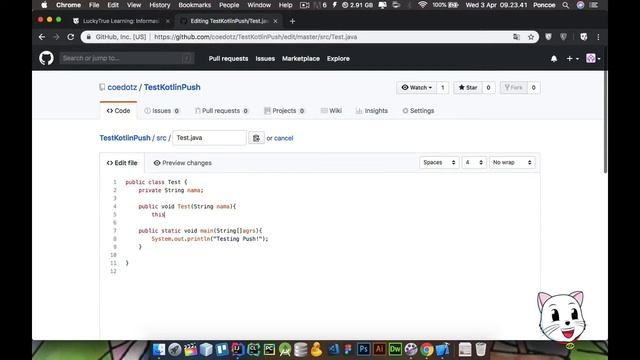Open Spotlight search in menu bar
The width and height of the screenshot is (640, 360).
tap(565, 5)
